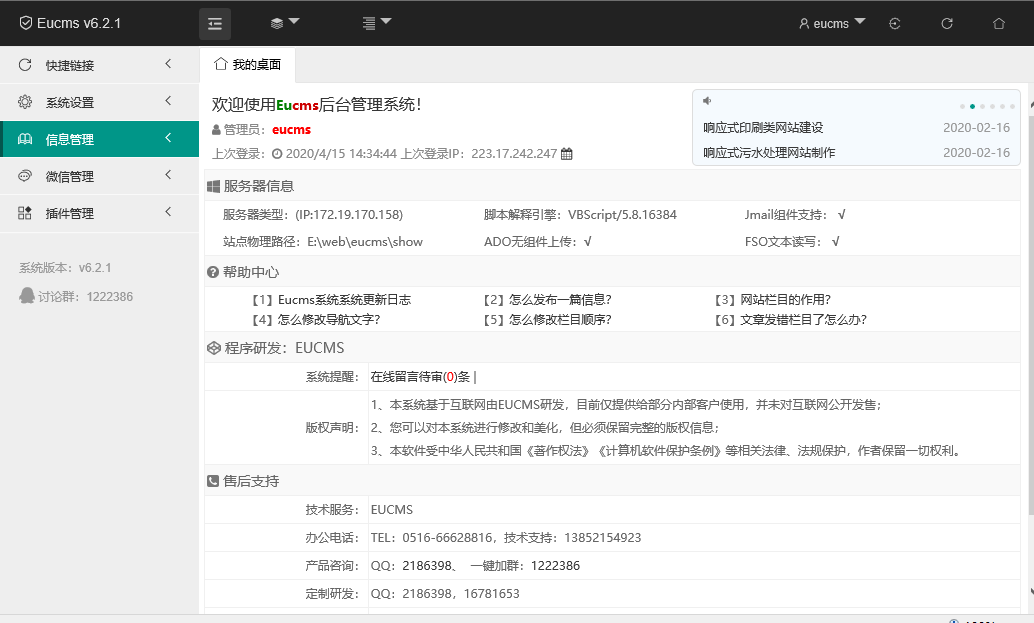Click the 系统版本：v6.2.1 text
Screen dimensions: 1034x623
(x=65, y=268)
